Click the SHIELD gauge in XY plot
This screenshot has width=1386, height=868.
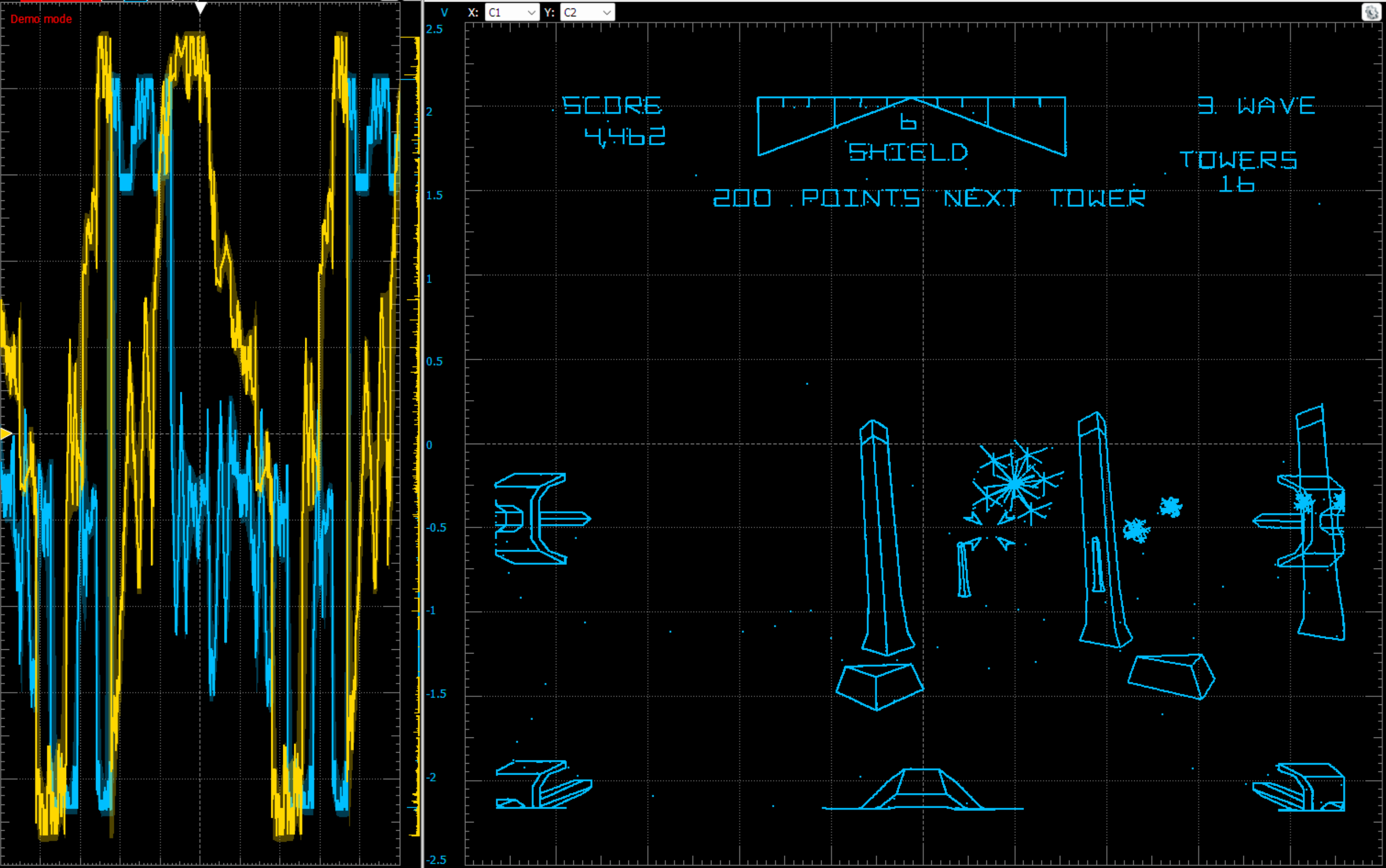911,127
